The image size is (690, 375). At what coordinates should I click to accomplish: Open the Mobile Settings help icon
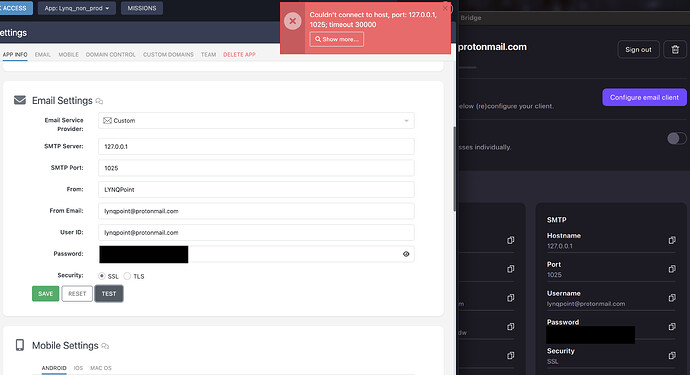[105, 346]
